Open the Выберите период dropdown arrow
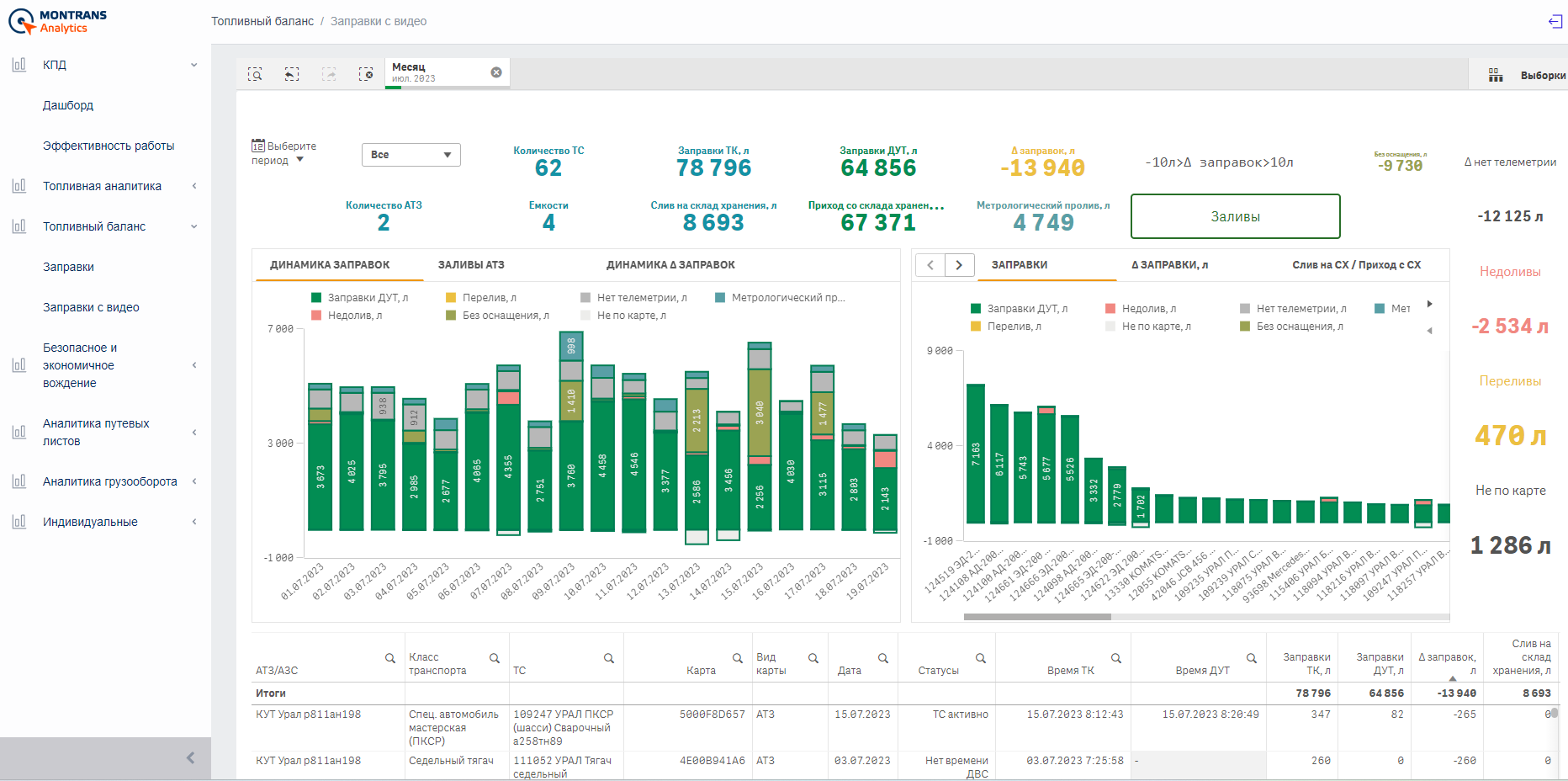1568x781 pixels. pos(299,160)
